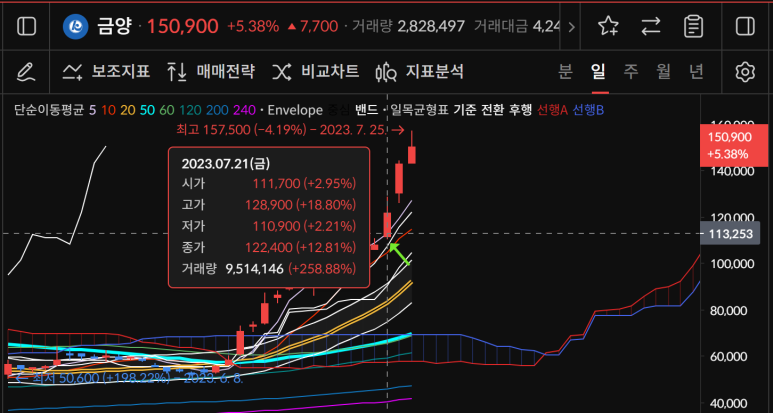
Task: Toggle 선행A span legend item
Action: pyautogui.click(x=552, y=110)
